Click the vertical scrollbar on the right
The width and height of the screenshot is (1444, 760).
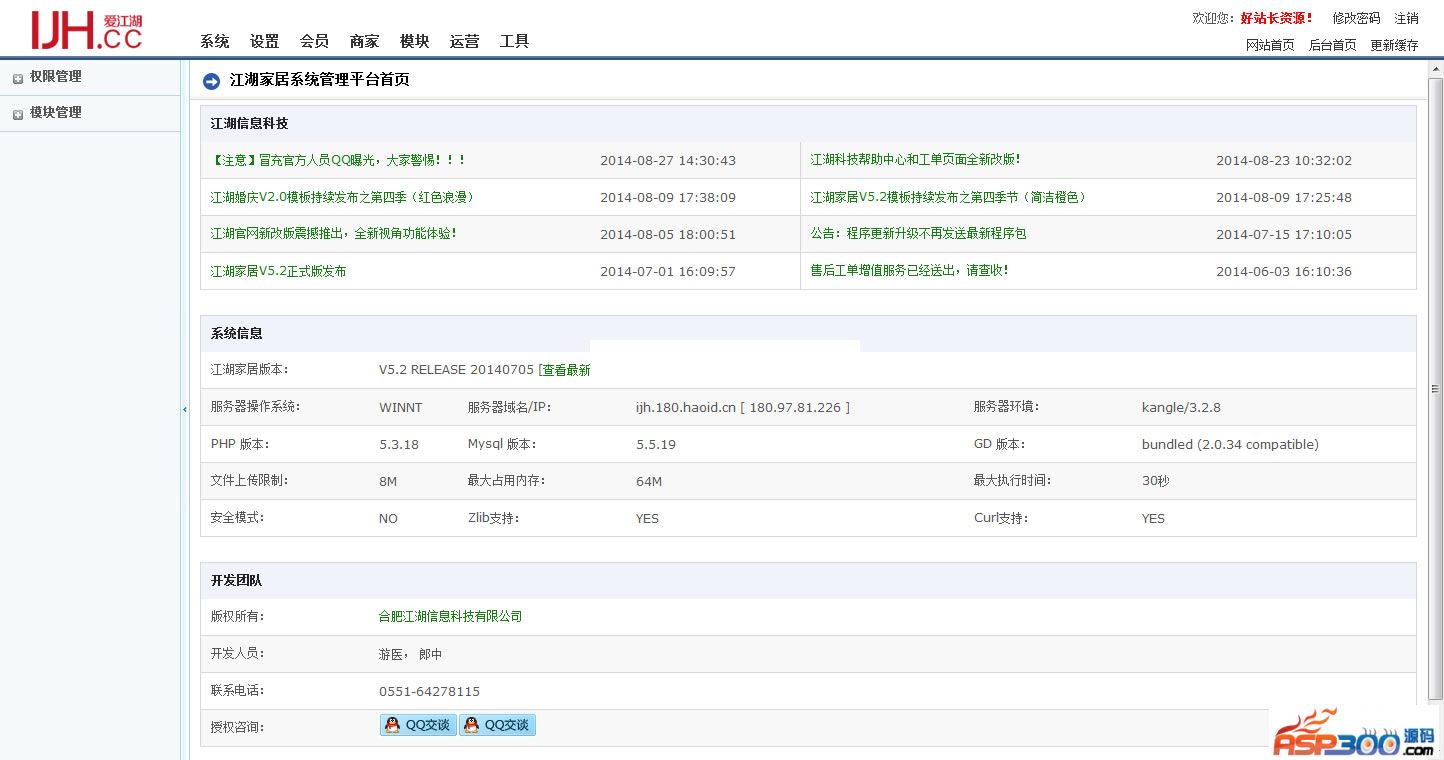[1435, 389]
